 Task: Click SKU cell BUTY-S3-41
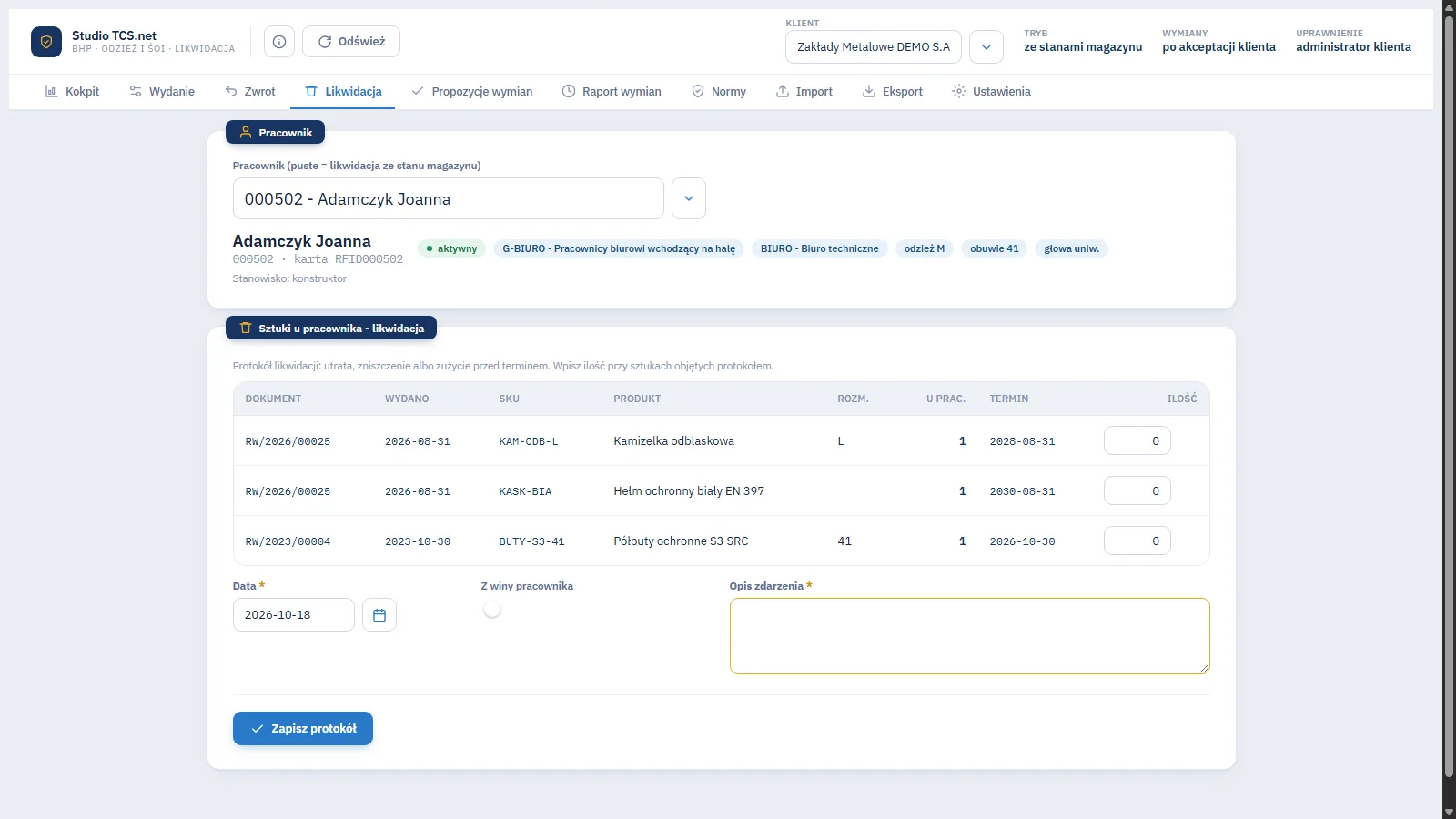[531, 541]
